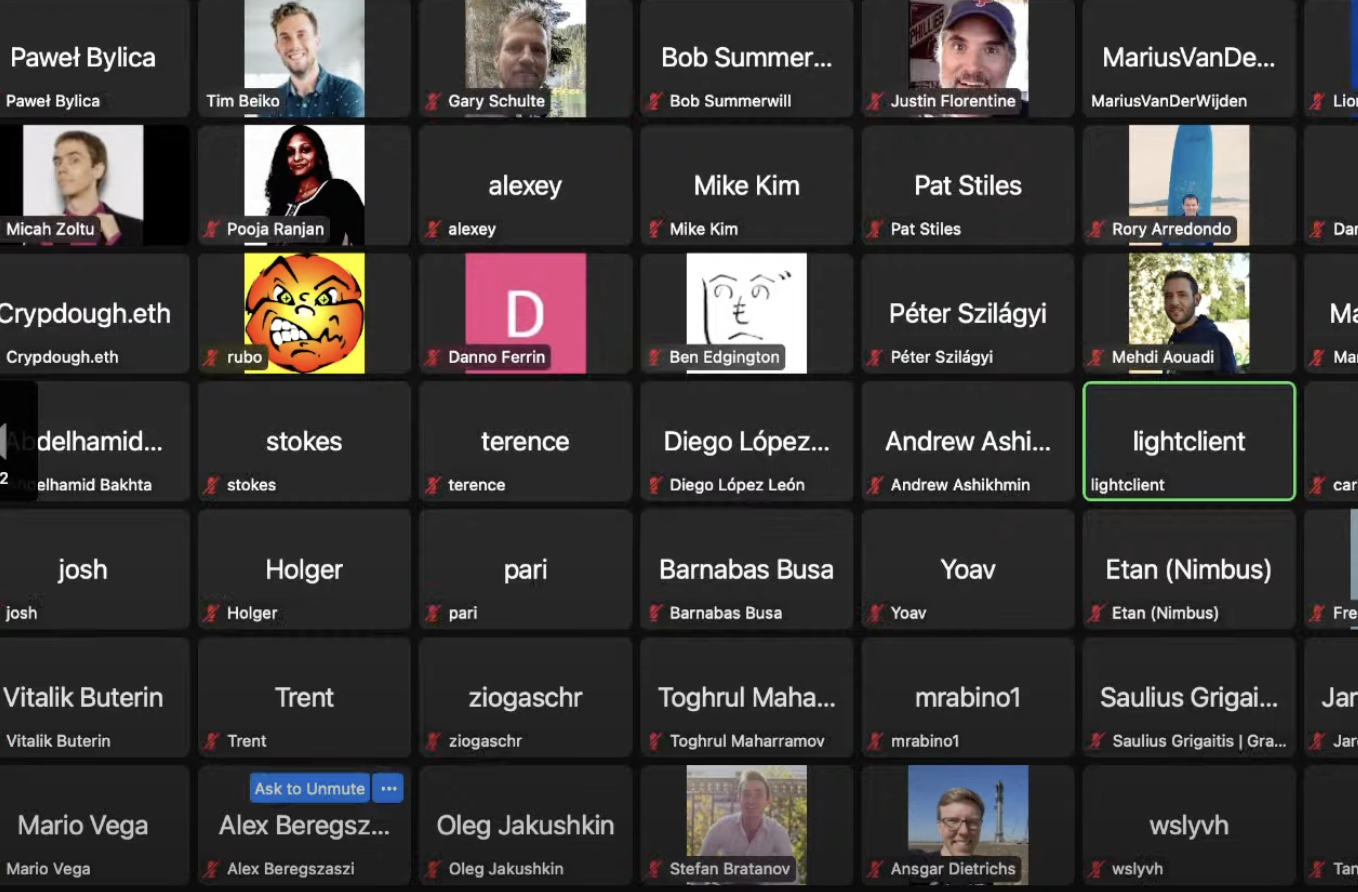Click the Péter Szilágyi participant tile
Screen dimensions: 1358x892
coord(968,313)
